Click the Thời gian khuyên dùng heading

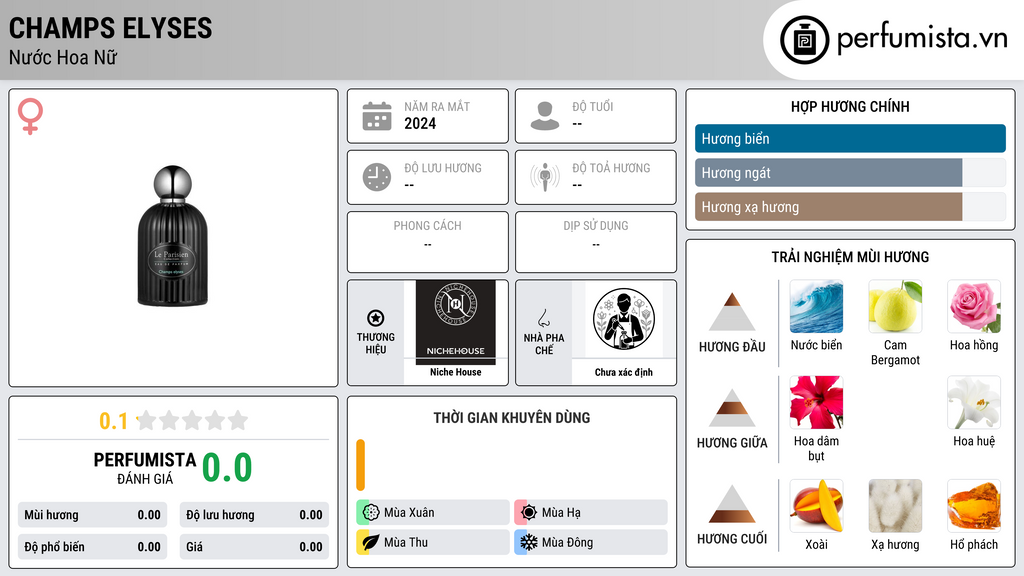511,417
